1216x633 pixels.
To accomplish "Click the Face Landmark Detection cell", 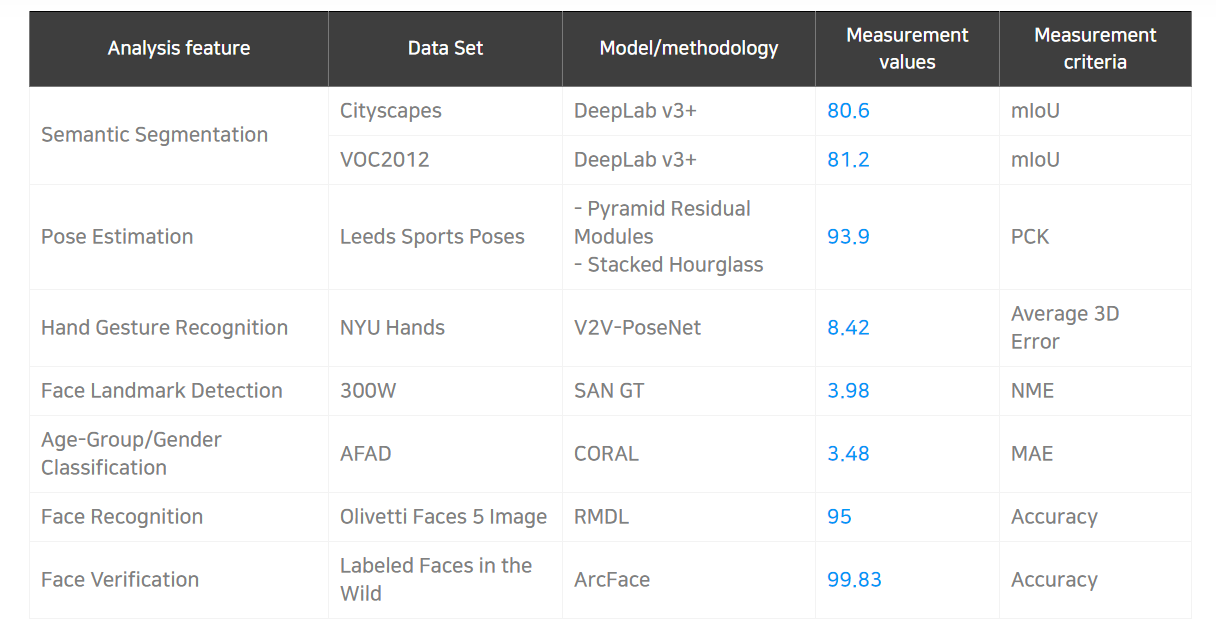I will point(162,391).
